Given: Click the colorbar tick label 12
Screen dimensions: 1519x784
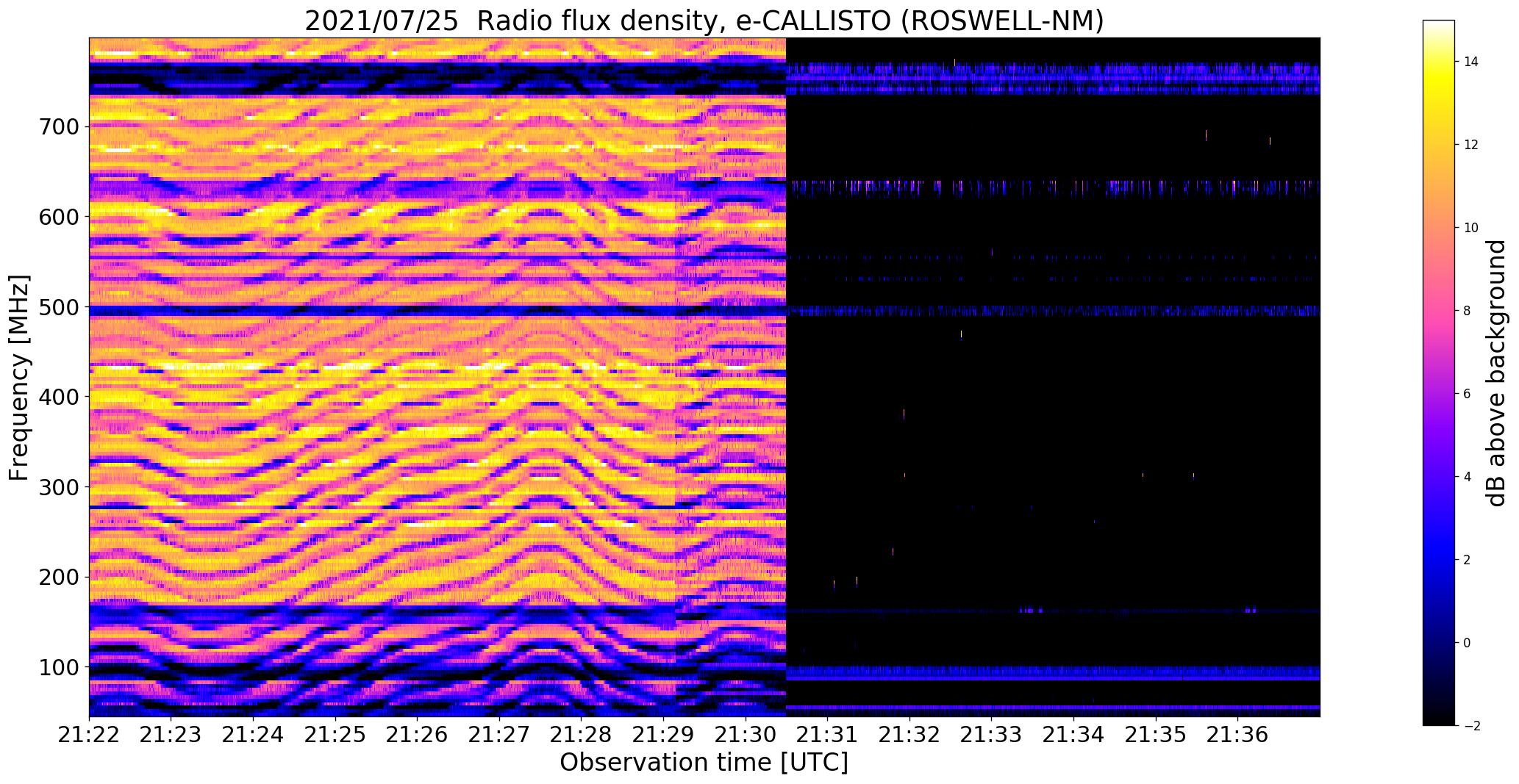Looking at the screenshot, I should click(x=1471, y=145).
